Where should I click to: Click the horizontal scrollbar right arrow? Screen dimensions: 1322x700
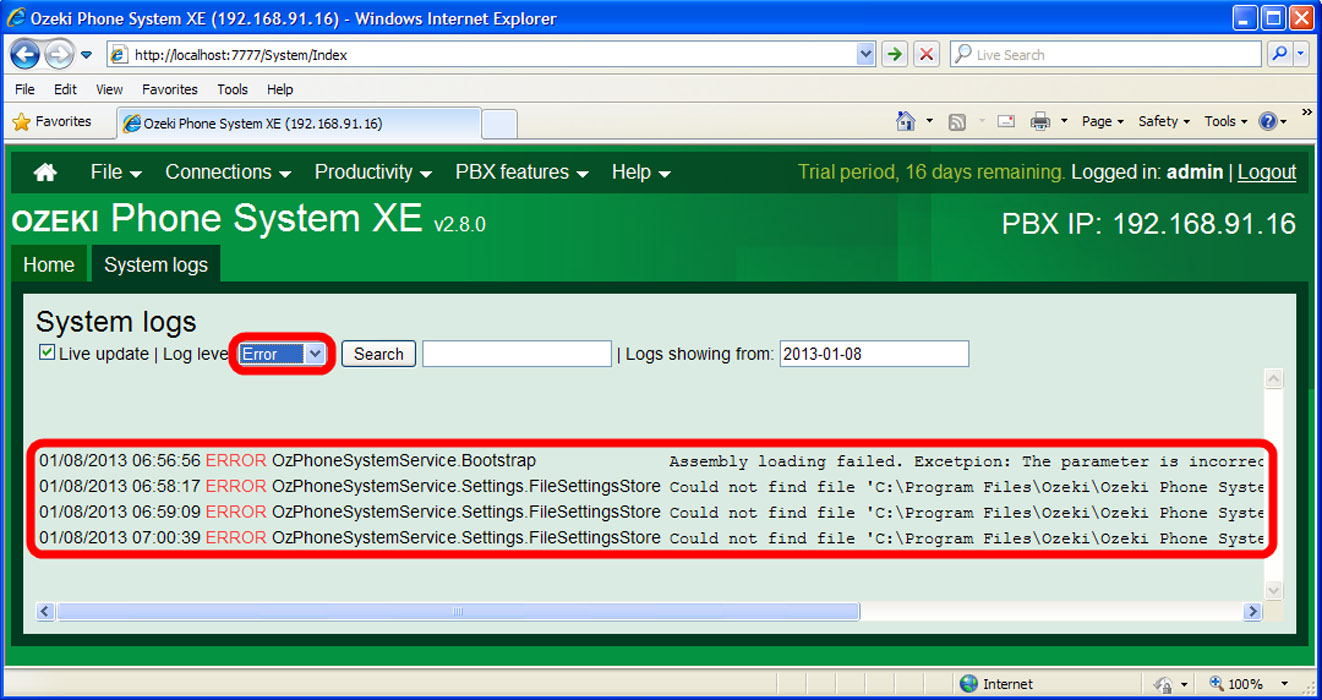[x=1252, y=611]
